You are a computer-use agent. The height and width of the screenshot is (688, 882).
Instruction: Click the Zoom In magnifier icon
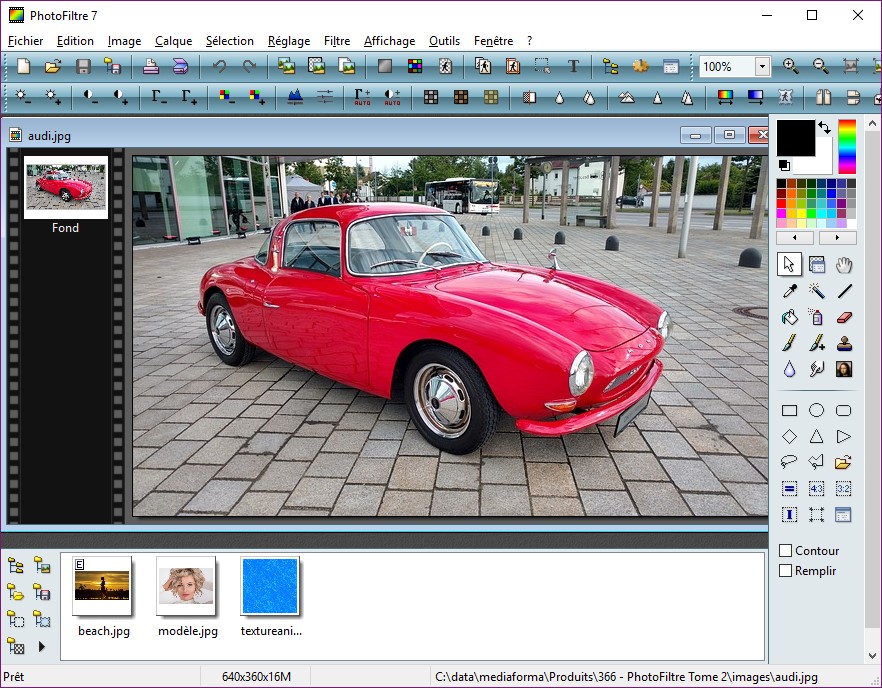(x=790, y=67)
